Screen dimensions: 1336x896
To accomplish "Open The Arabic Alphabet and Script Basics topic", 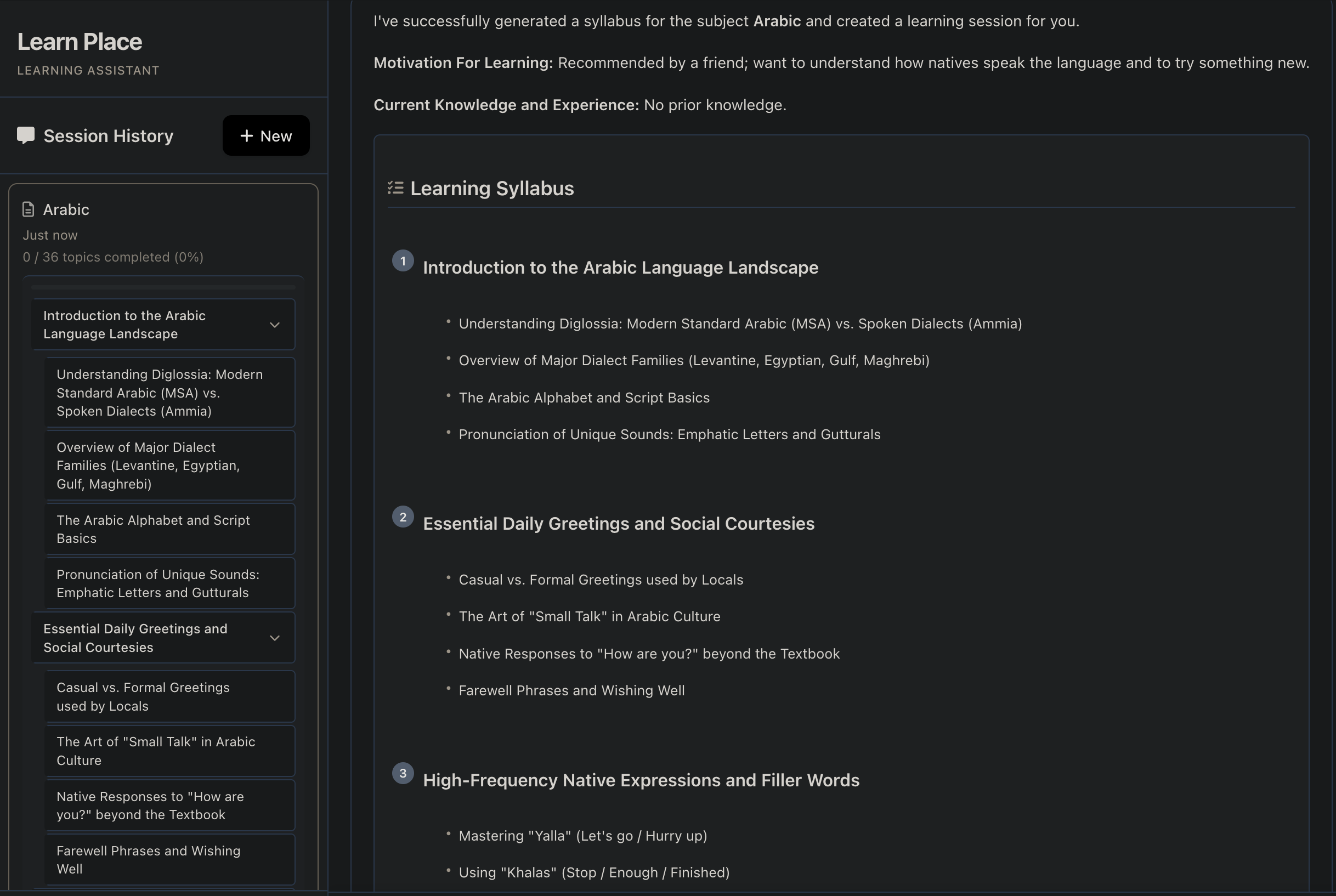I will pos(169,529).
